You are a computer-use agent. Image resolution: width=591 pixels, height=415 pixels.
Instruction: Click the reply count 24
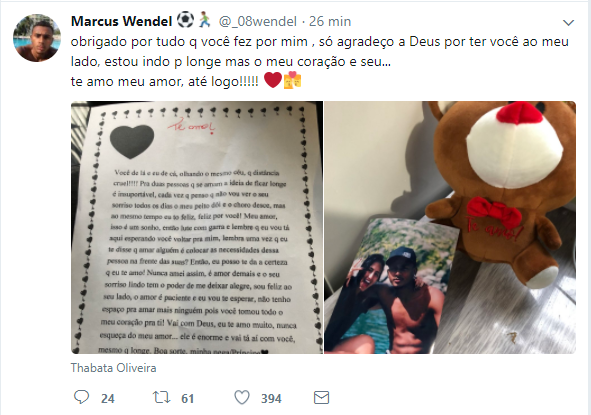pyautogui.click(x=107, y=398)
